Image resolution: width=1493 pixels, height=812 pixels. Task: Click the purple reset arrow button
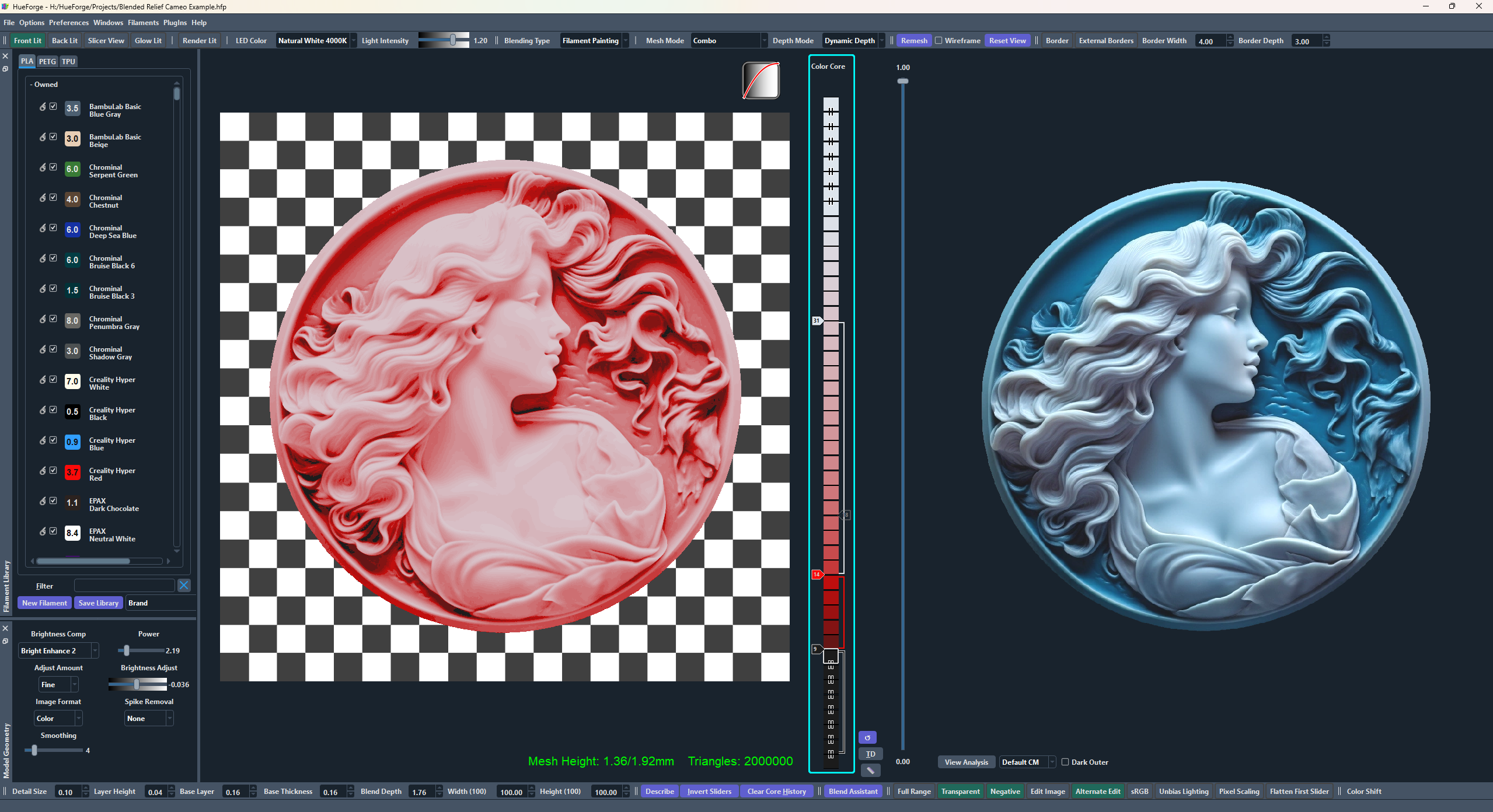pyautogui.click(x=867, y=738)
